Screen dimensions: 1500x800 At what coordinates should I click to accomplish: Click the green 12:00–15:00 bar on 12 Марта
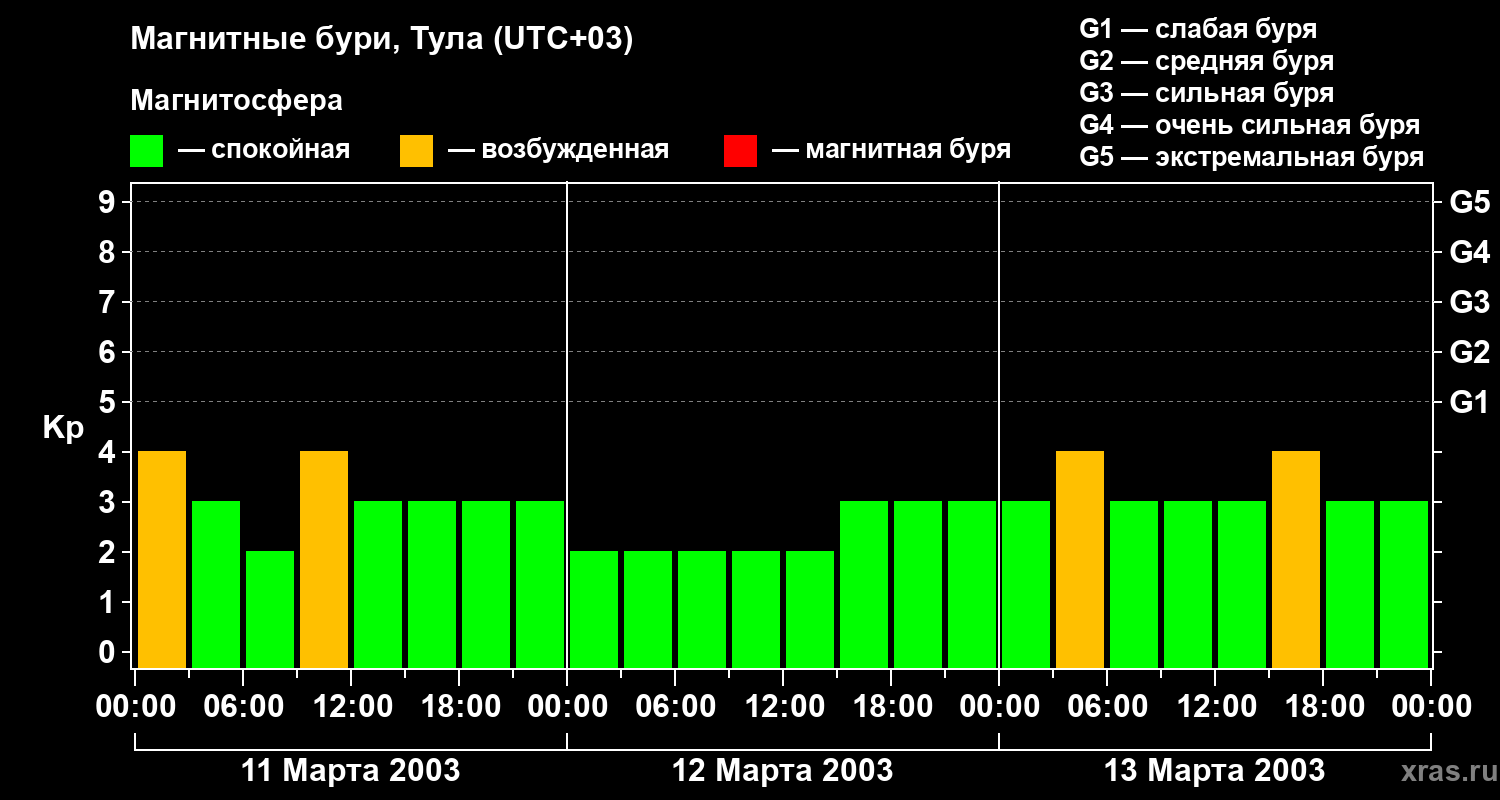(x=810, y=609)
